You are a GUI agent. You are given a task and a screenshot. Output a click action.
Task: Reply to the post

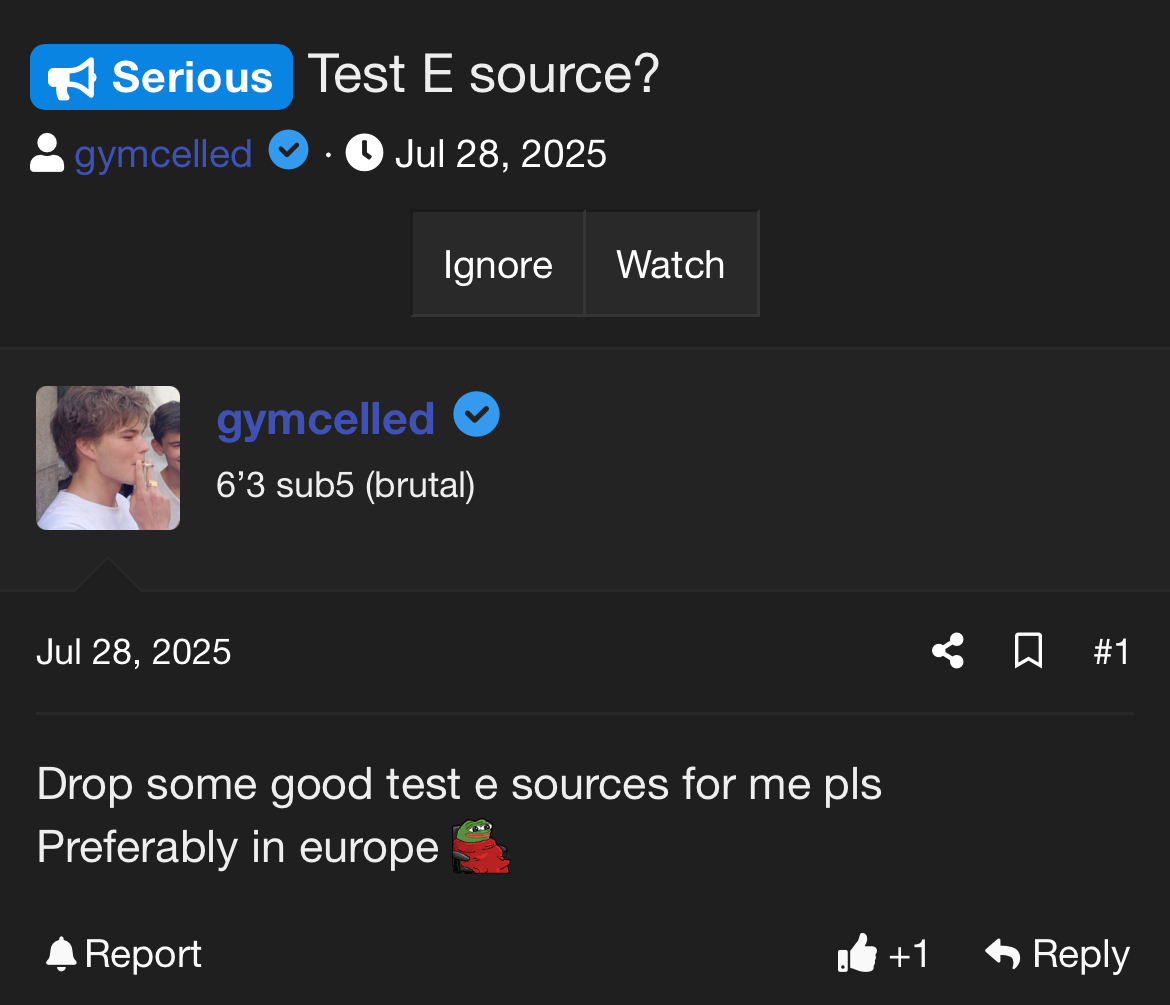[x=1058, y=955]
